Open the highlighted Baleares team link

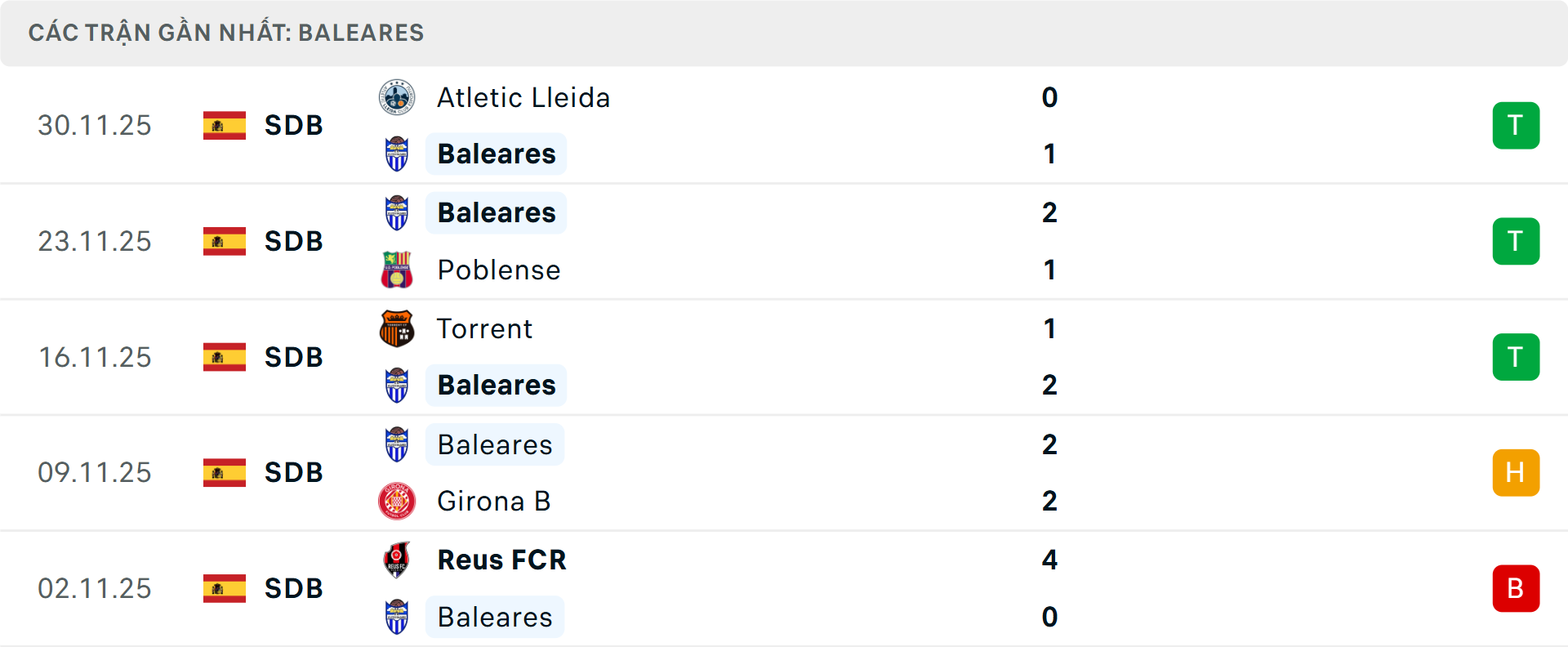pyautogui.click(x=496, y=154)
